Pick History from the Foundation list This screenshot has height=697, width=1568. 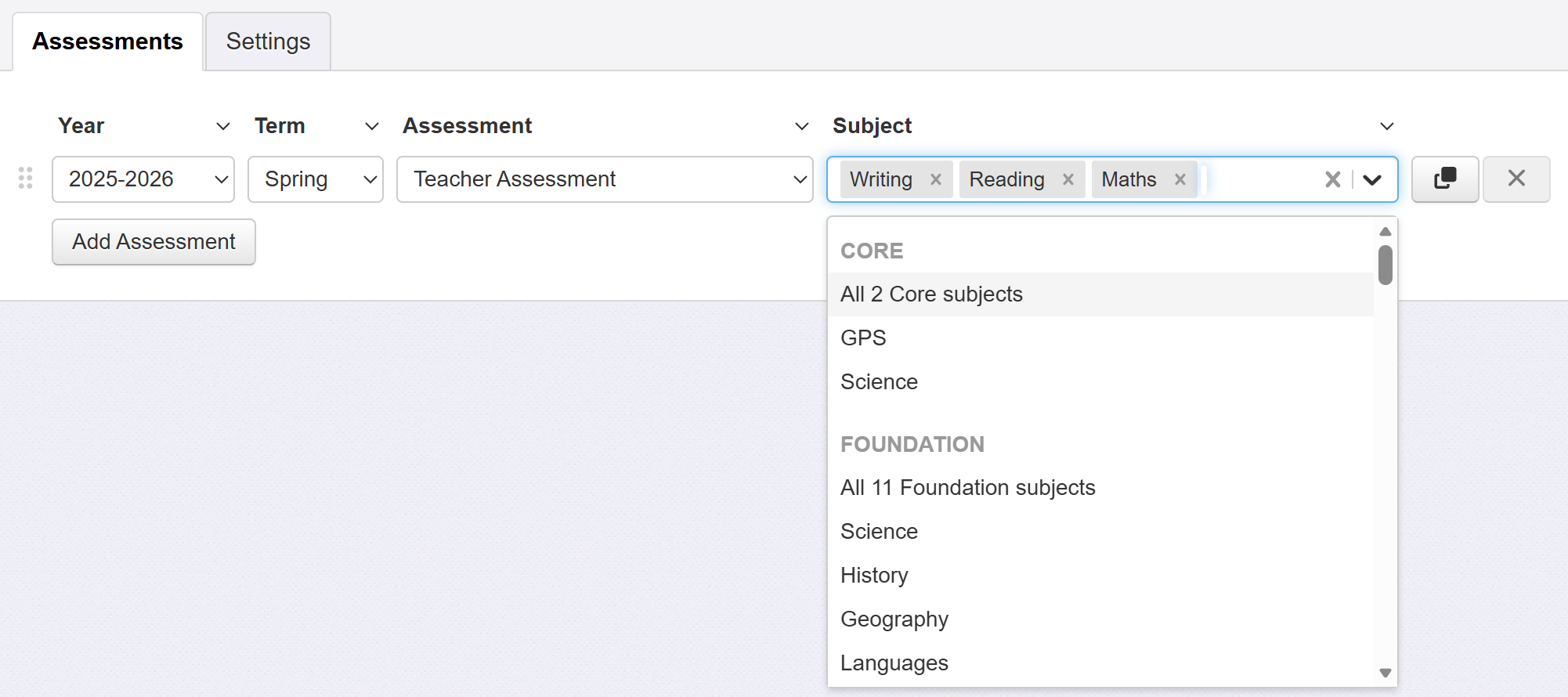pyautogui.click(x=874, y=576)
